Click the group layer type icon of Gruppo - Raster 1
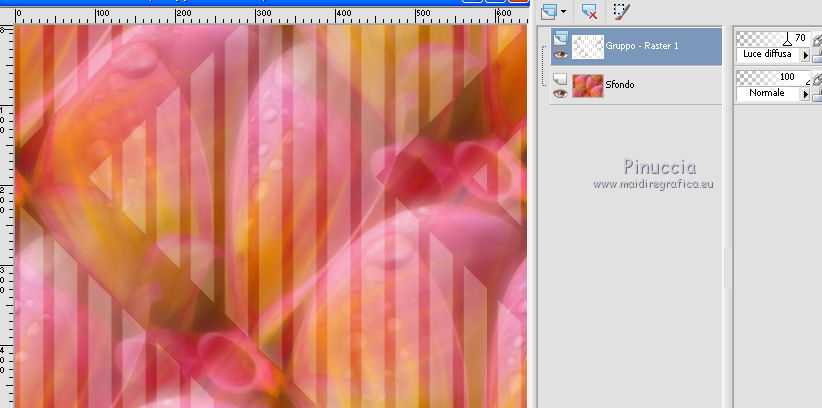 tap(560, 38)
